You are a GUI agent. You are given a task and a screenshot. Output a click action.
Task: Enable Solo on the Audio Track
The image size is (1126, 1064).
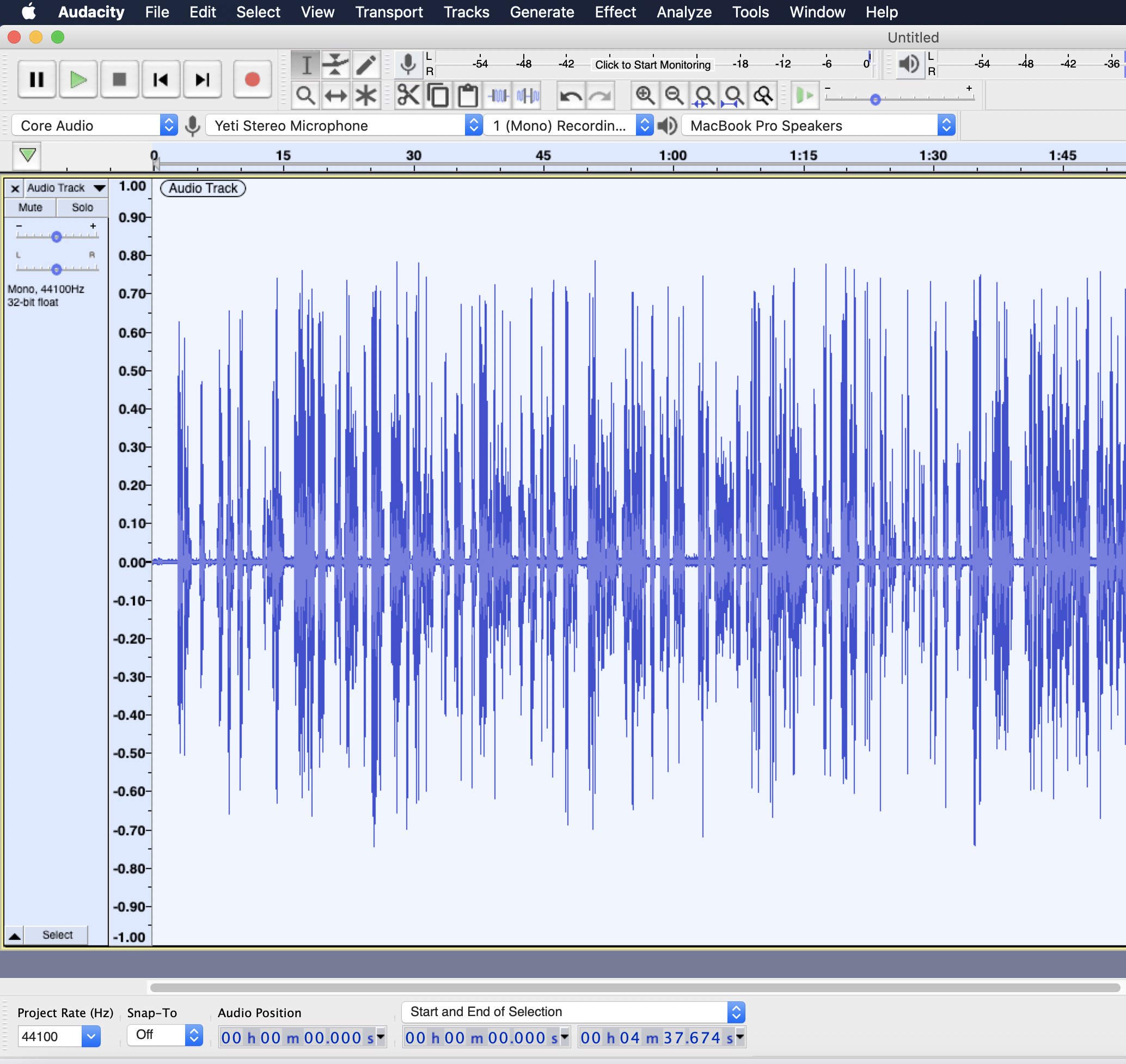(x=82, y=207)
